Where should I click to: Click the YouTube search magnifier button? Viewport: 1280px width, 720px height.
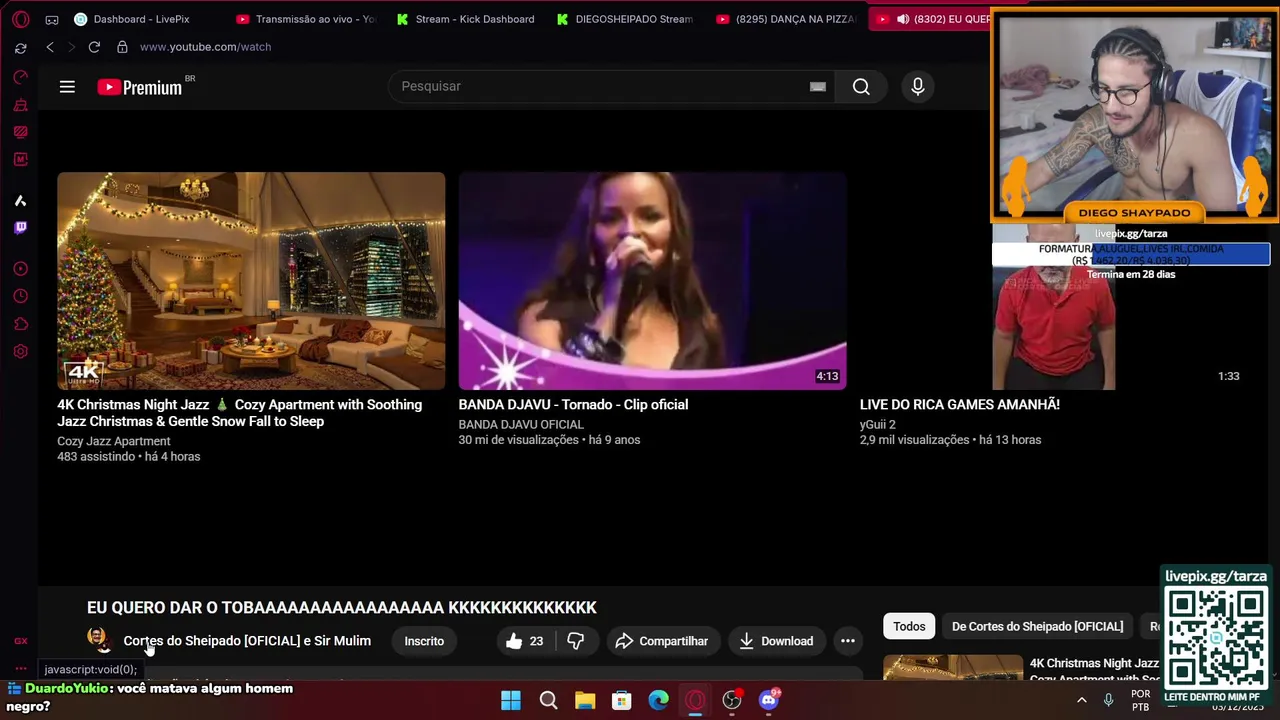coord(861,87)
